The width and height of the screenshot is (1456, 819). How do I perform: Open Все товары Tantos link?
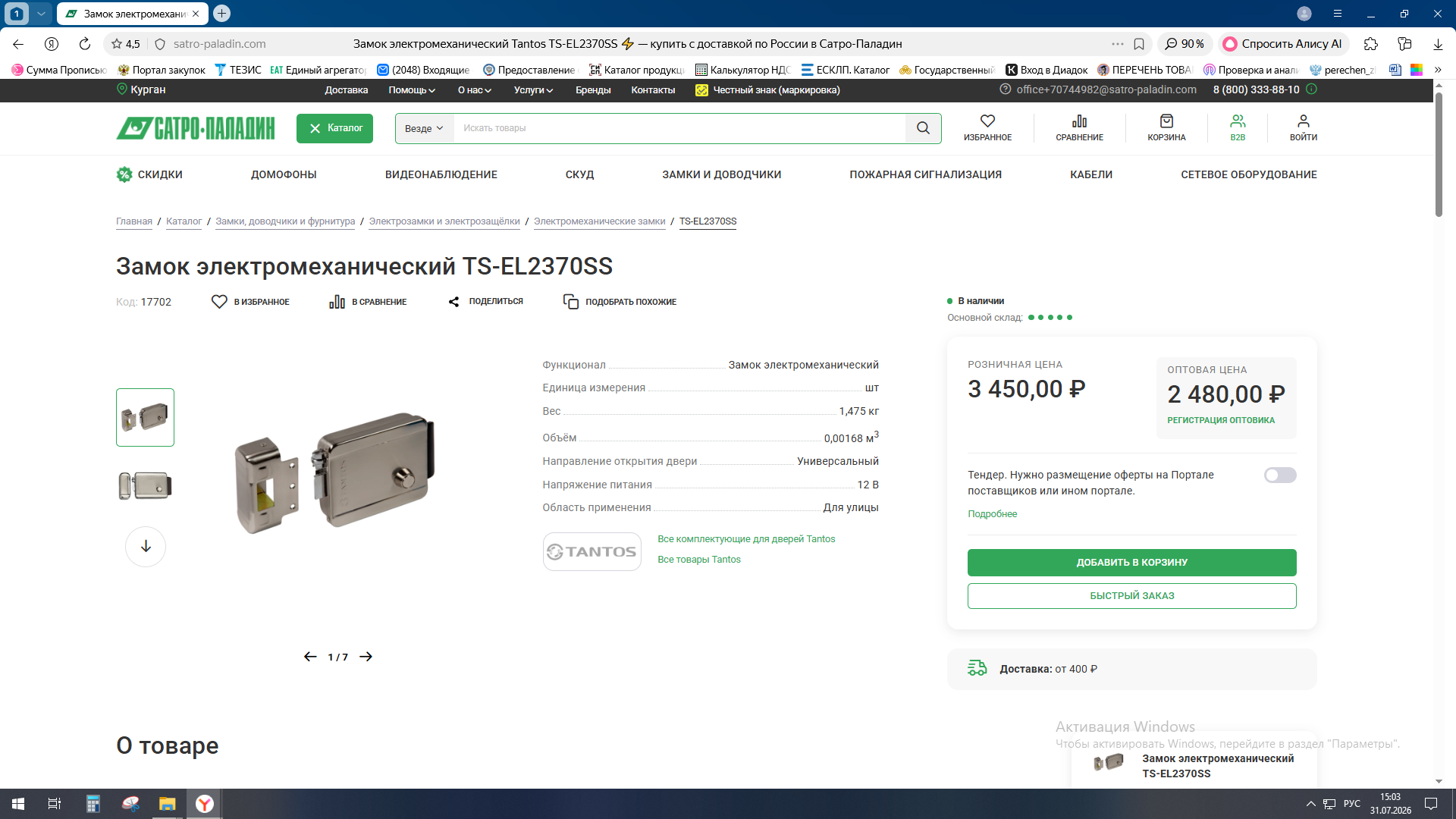tap(698, 560)
